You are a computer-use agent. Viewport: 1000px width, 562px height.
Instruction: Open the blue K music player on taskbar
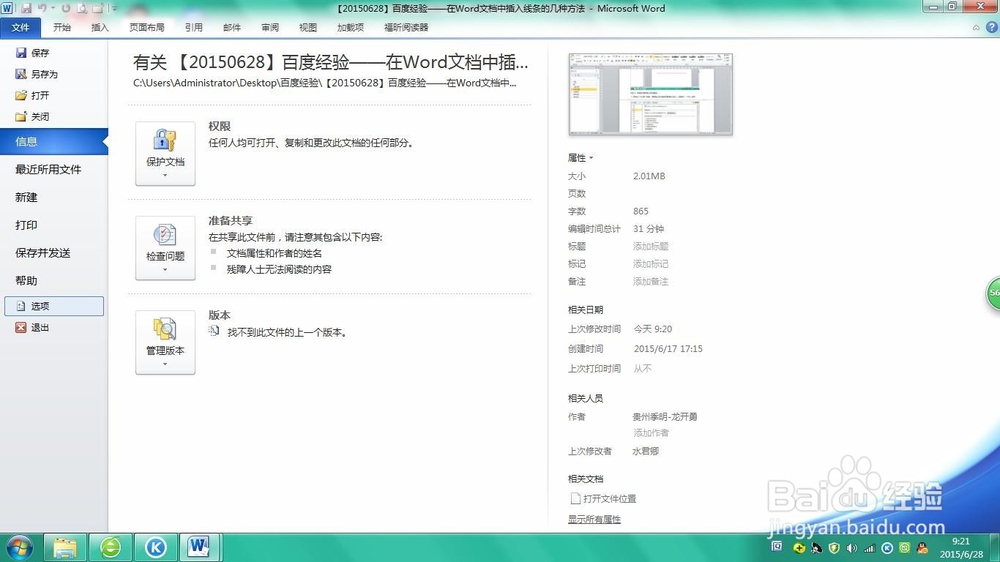coord(156,547)
